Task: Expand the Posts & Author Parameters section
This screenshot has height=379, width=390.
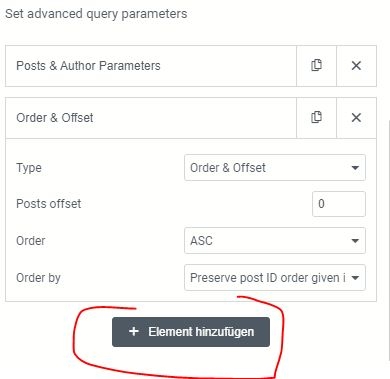Action: click(x=151, y=66)
